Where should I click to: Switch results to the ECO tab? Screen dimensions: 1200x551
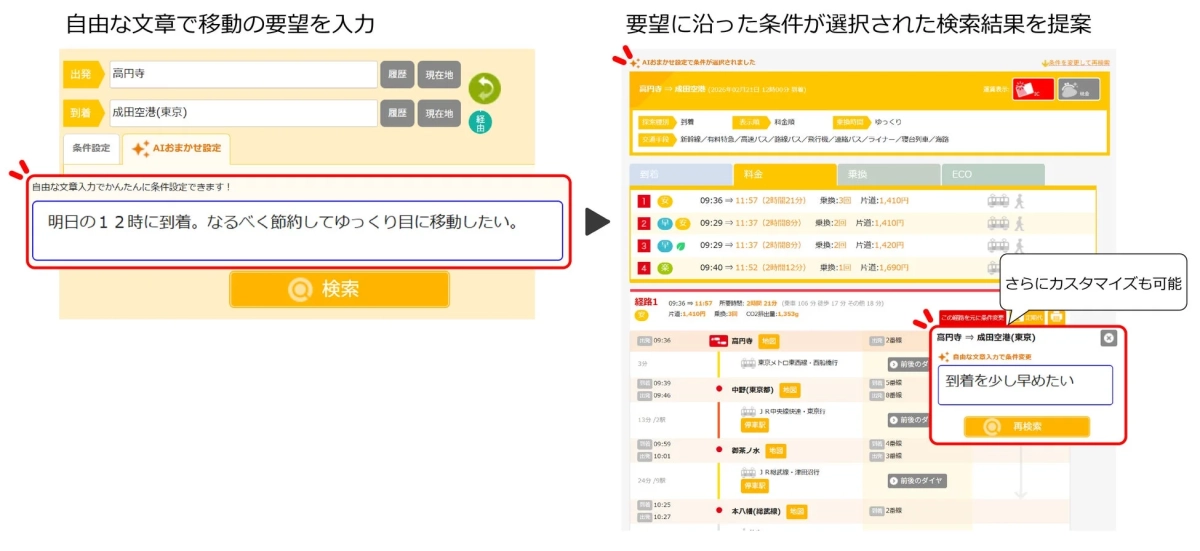point(992,174)
